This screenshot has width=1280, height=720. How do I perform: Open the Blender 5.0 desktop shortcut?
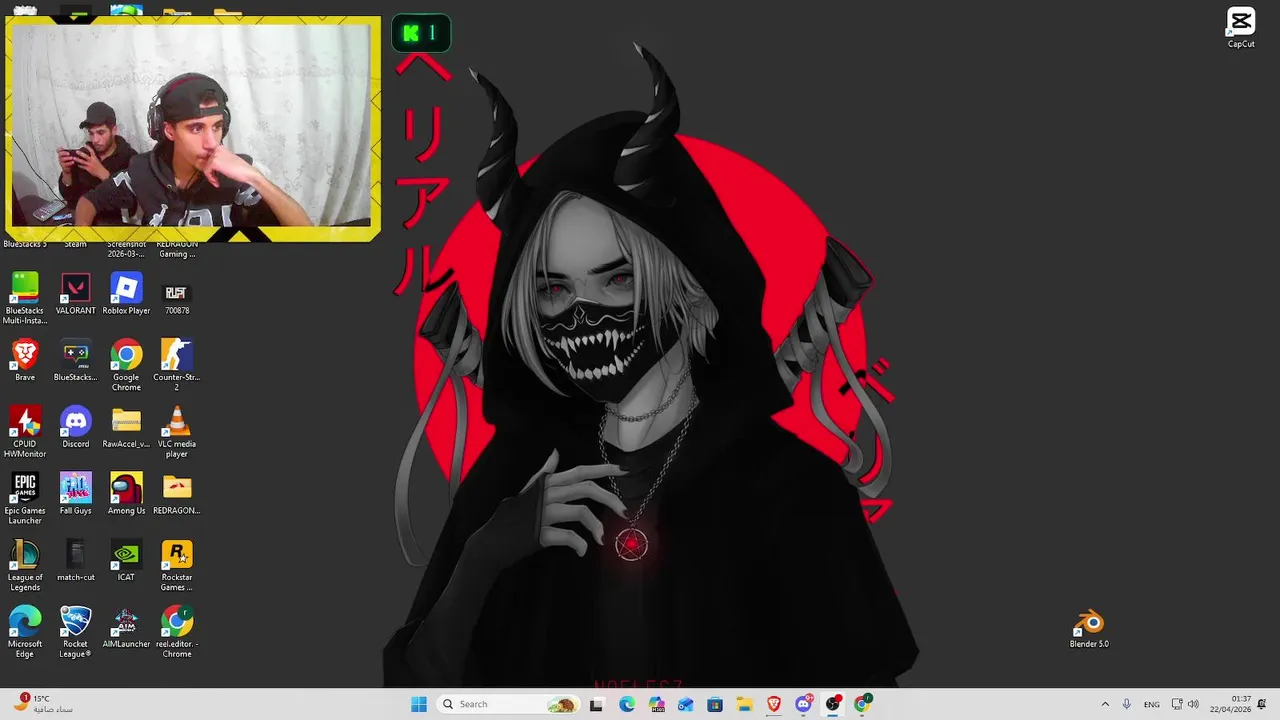point(1089,629)
